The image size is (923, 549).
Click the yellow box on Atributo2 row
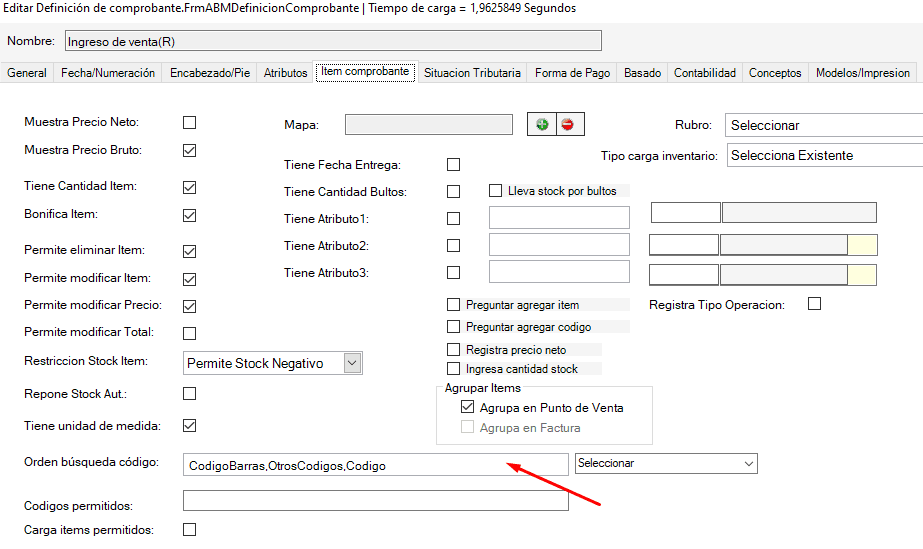point(862,245)
